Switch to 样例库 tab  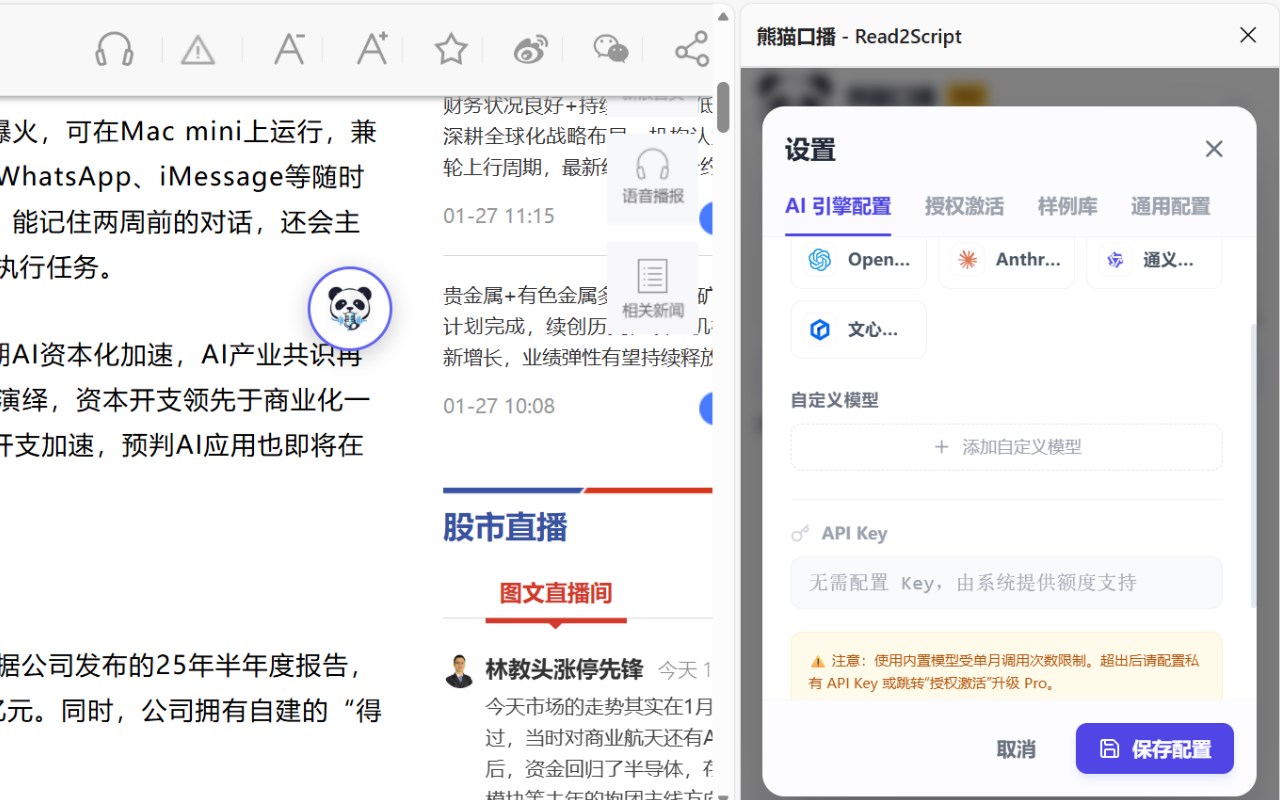click(1067, 207)
